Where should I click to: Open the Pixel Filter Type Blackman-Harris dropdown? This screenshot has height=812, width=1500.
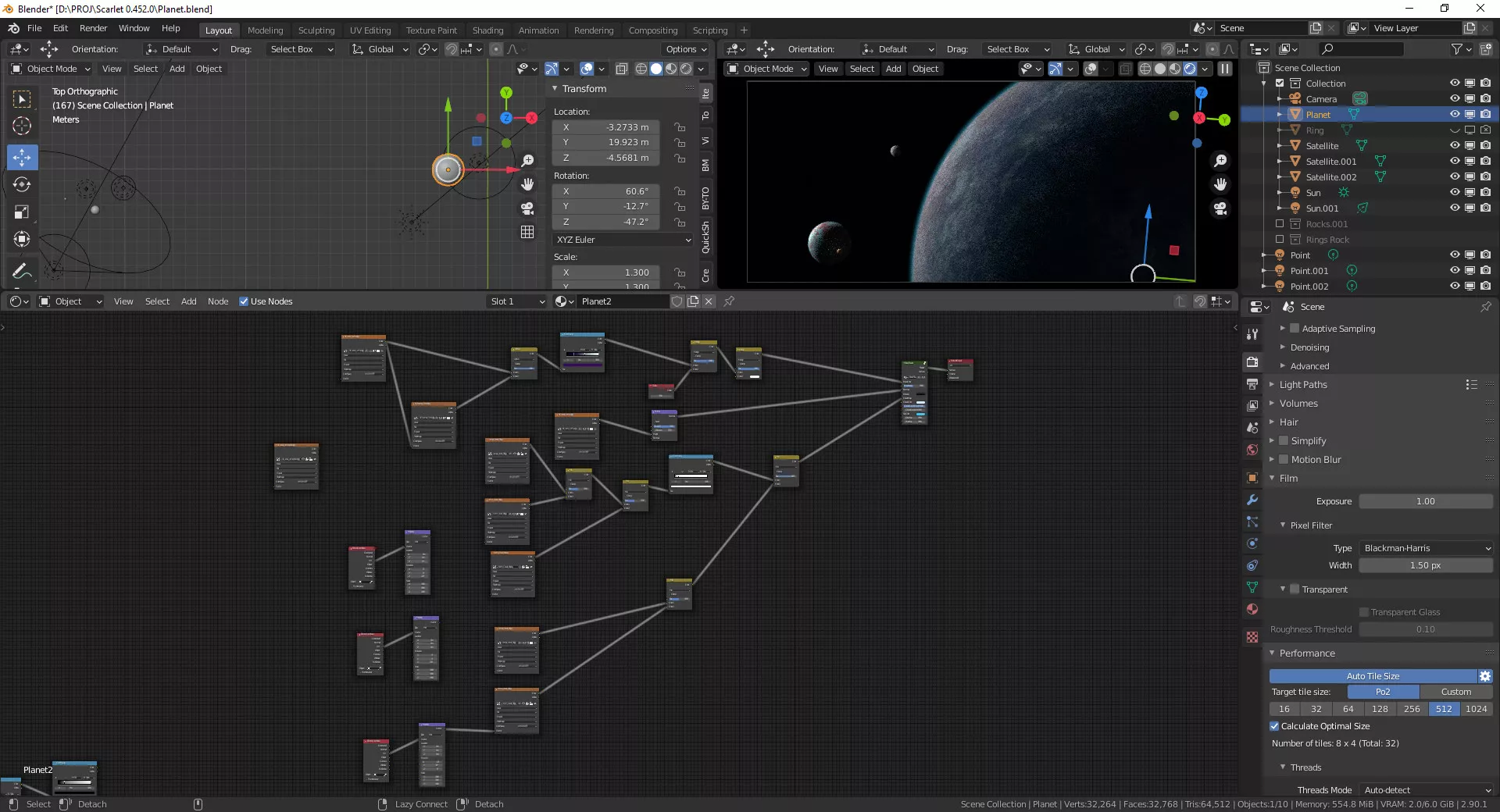[1426, 548]
